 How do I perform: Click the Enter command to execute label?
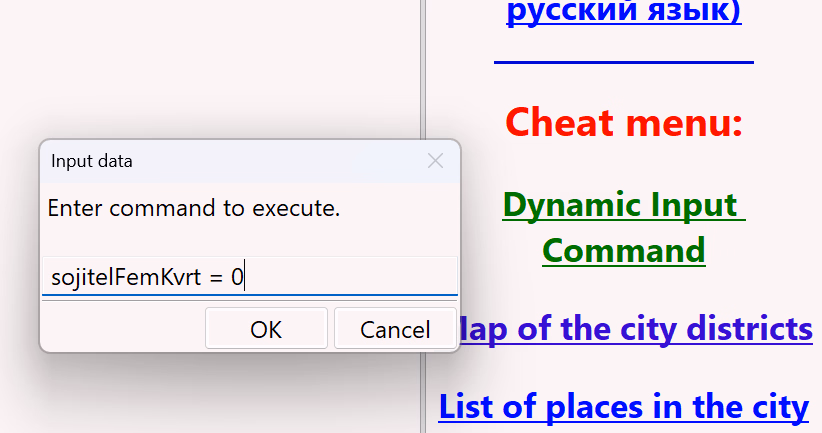point(194,209)
